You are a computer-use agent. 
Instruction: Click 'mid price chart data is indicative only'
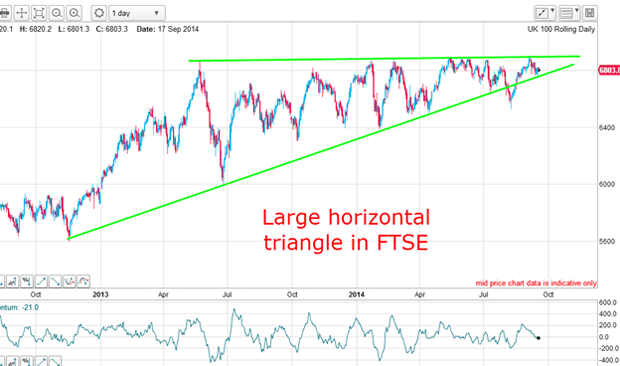click(x=536, y=283)
